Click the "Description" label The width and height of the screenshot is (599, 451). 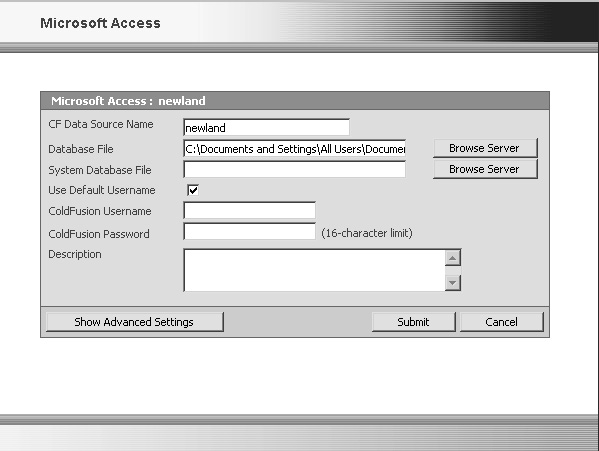coord(75,254)
